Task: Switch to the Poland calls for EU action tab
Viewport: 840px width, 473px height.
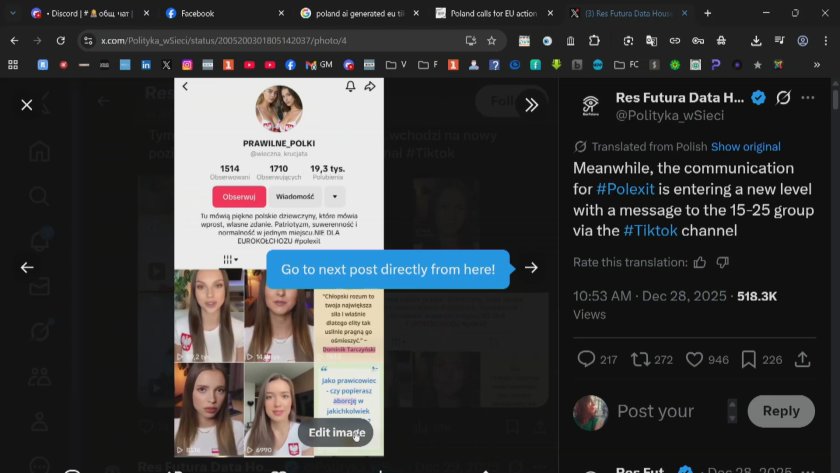Action: coord(492,14)
